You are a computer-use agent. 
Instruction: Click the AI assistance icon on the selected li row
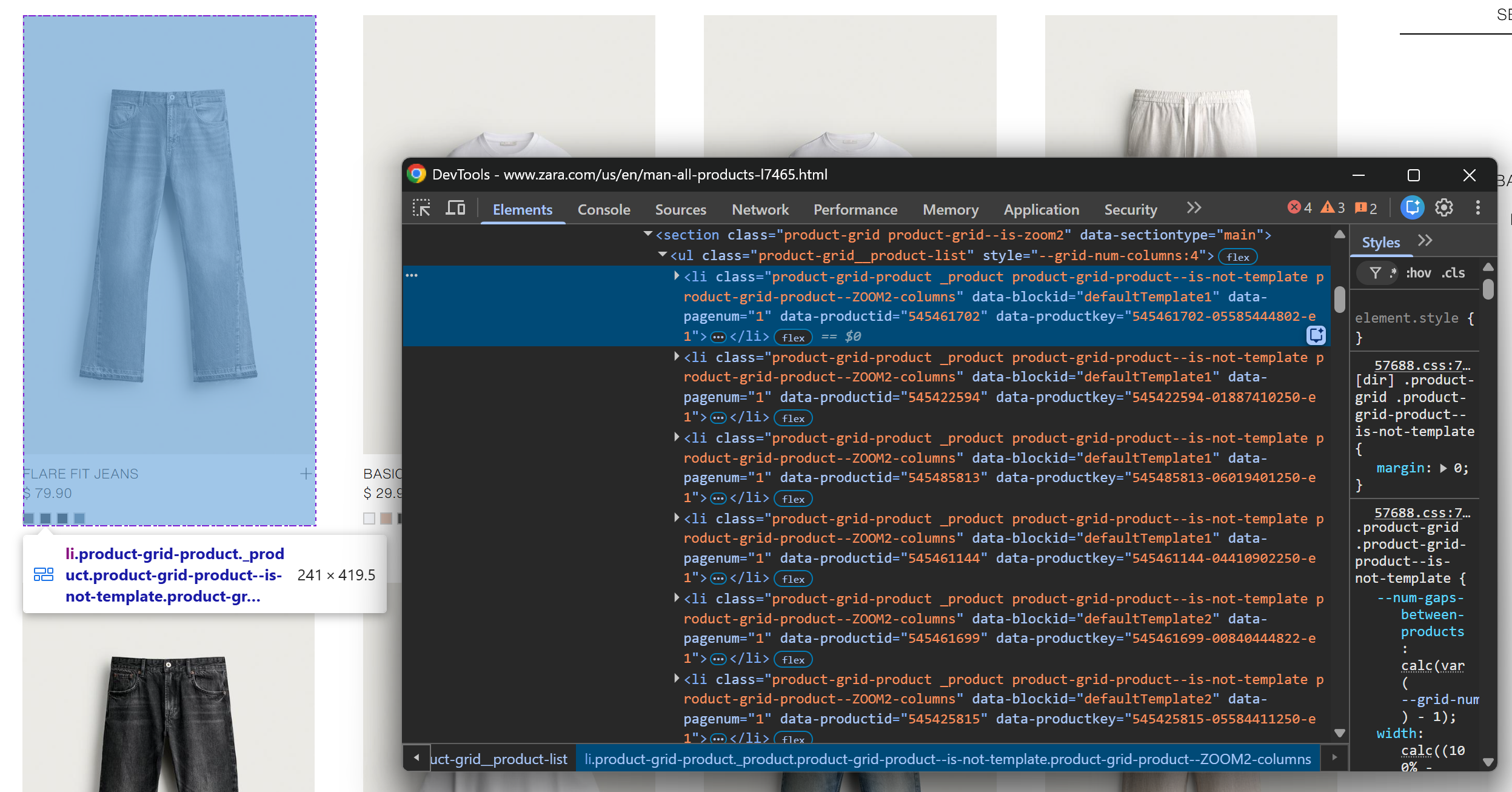coord(1316,335)
